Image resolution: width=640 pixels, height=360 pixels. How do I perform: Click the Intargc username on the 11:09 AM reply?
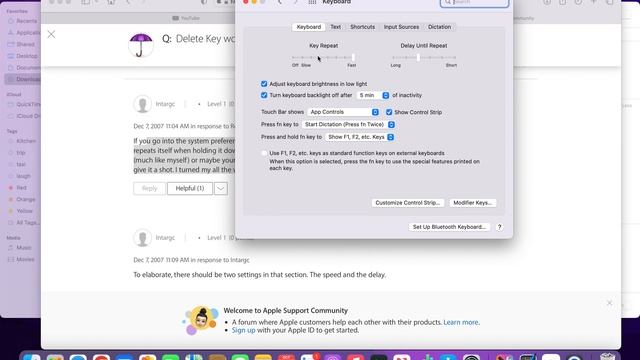[165, 238]
